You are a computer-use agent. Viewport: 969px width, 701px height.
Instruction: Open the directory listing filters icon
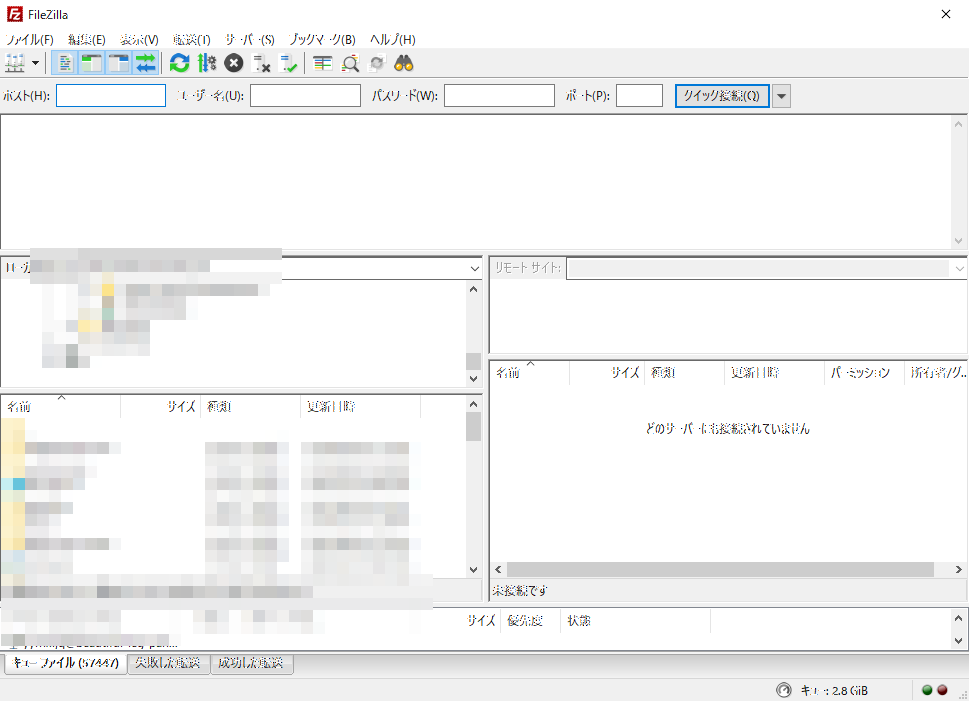coord(322,63)
